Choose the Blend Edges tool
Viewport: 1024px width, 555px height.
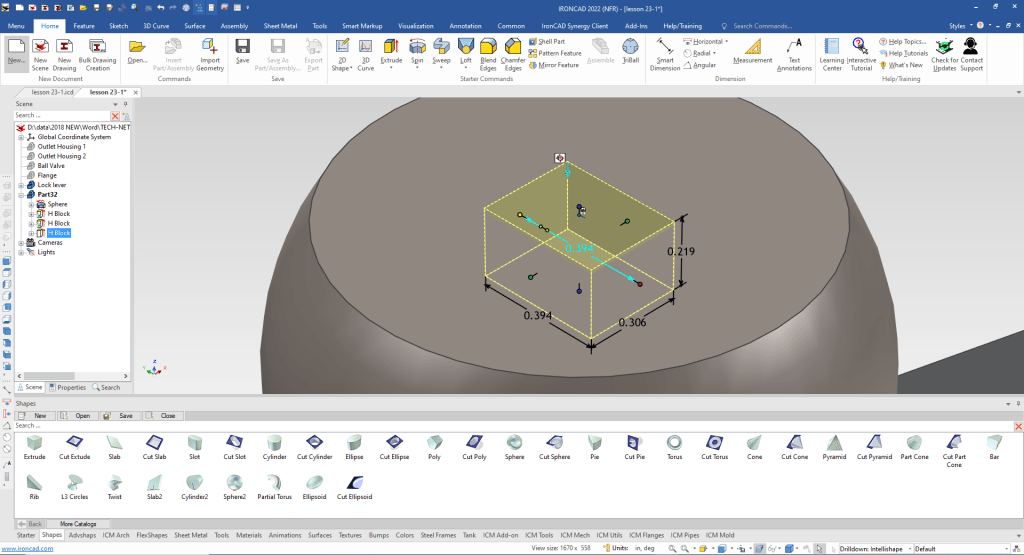[x=488, y=51]
